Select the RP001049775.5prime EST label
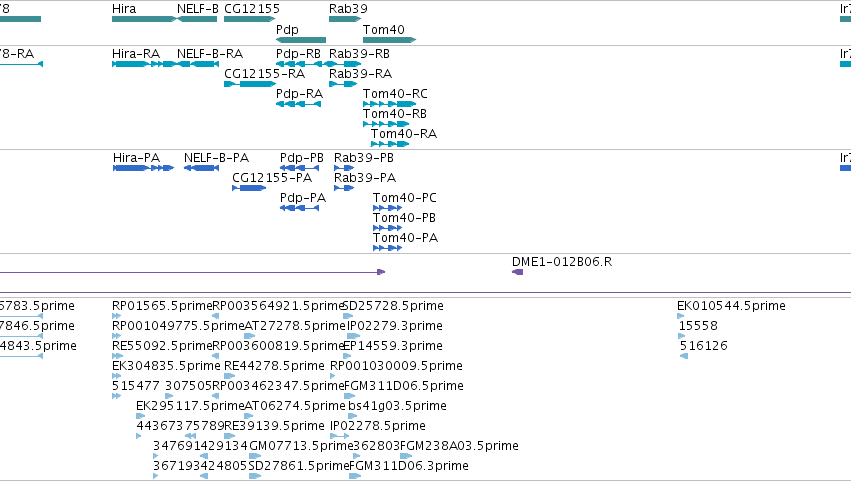 tap(178, 326)
